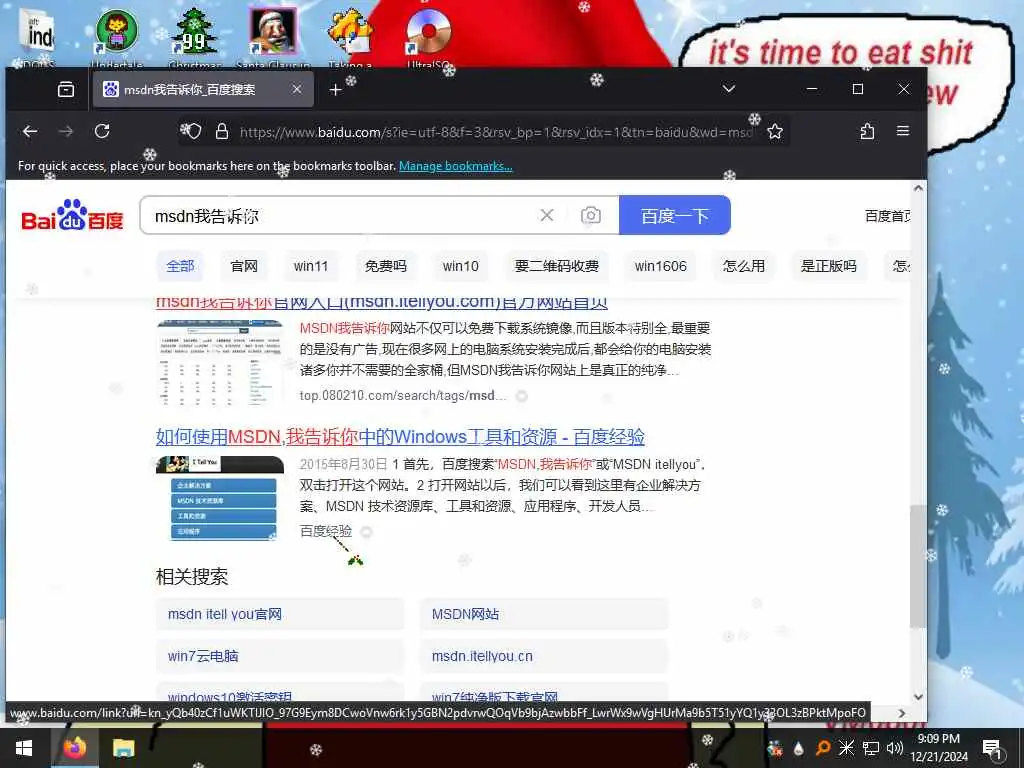The image size is (1024, 768).
Task: Open the Firefox hamburger application menu
Action: tap(903, 131)
